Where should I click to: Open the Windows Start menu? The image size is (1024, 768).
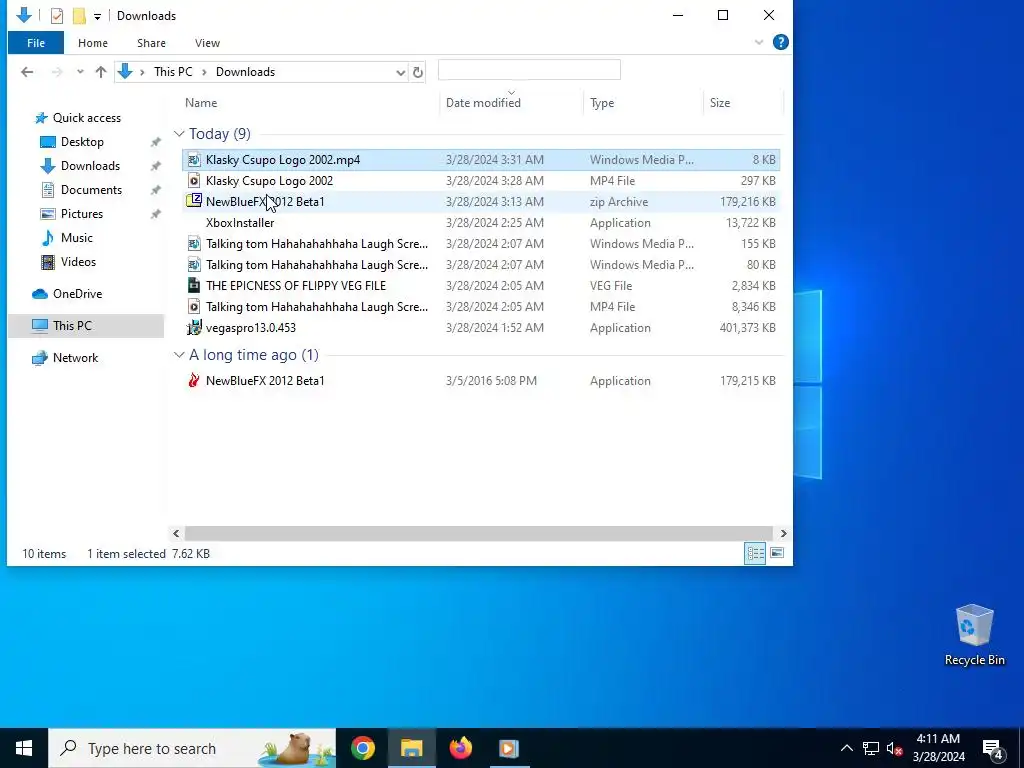(x=24, y=748)
